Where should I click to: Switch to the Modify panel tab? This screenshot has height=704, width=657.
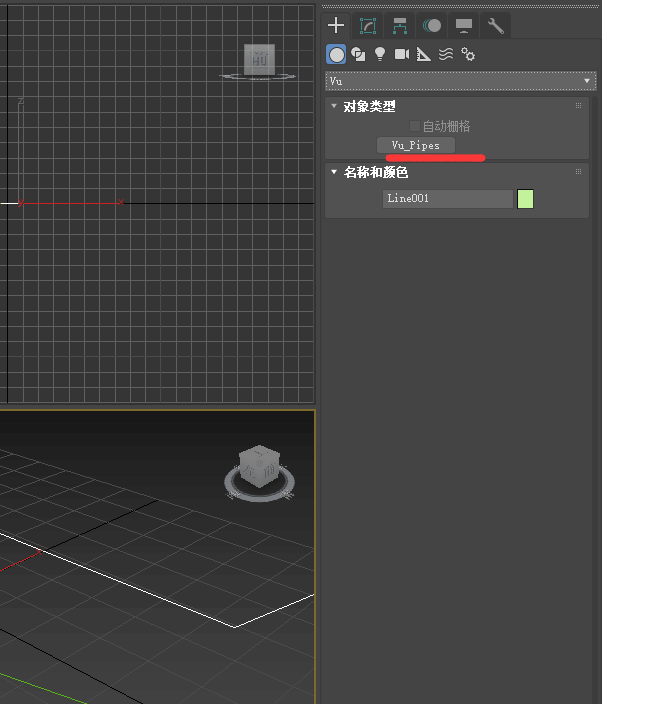click(368, 26)
